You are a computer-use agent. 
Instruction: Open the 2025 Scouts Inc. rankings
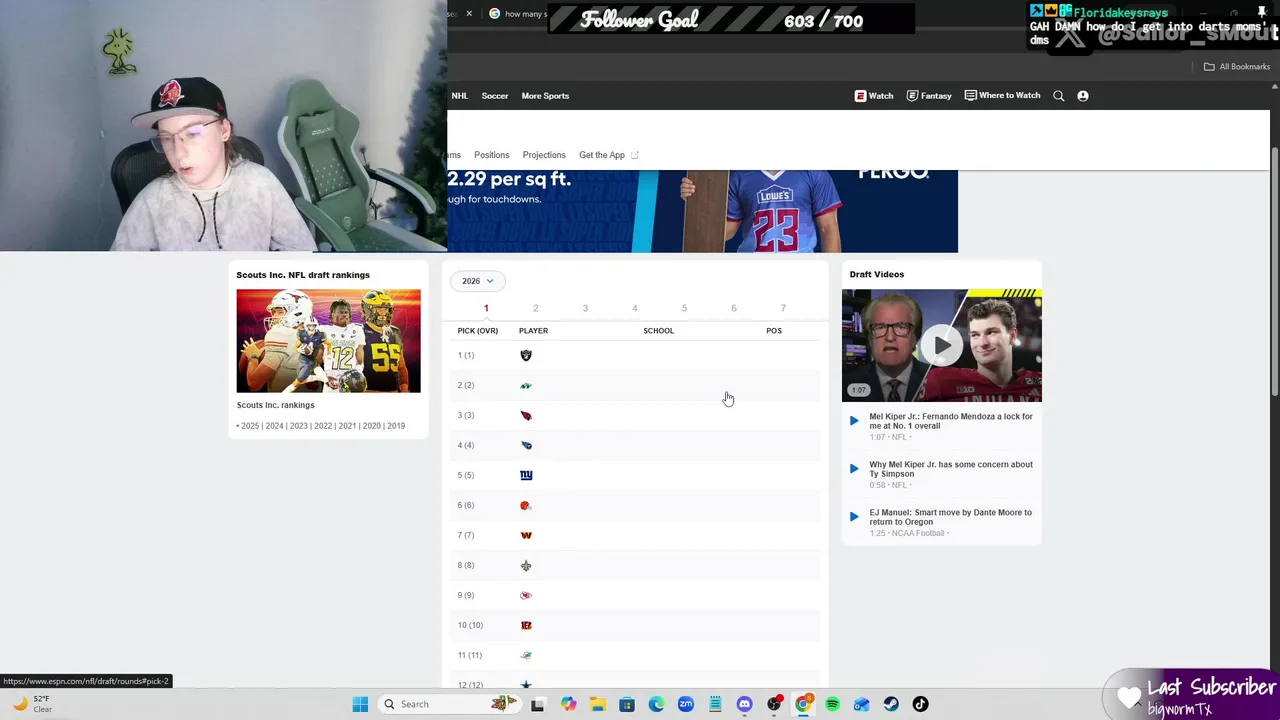(250, 426)
